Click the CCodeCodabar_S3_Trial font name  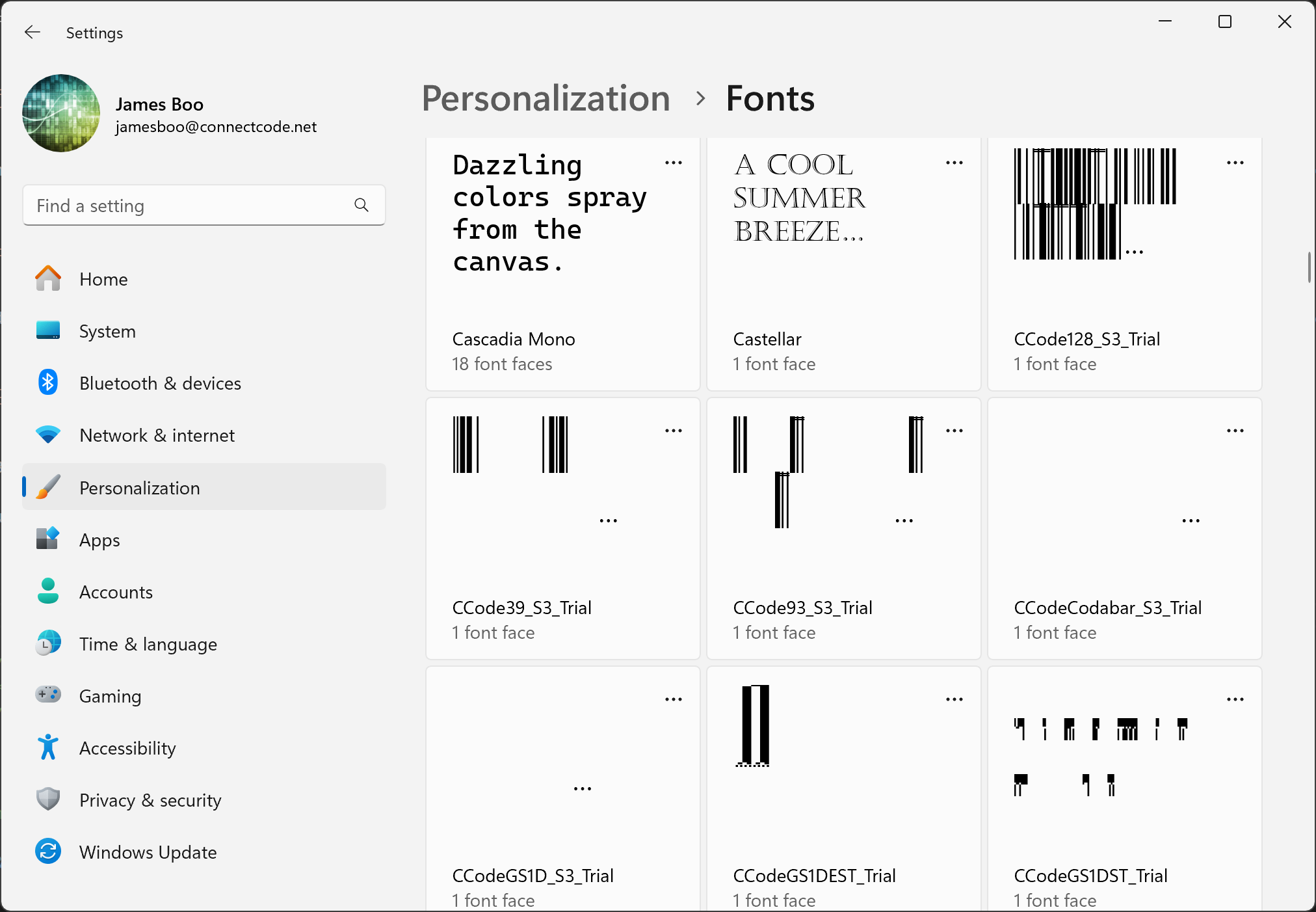[1107, 608]
